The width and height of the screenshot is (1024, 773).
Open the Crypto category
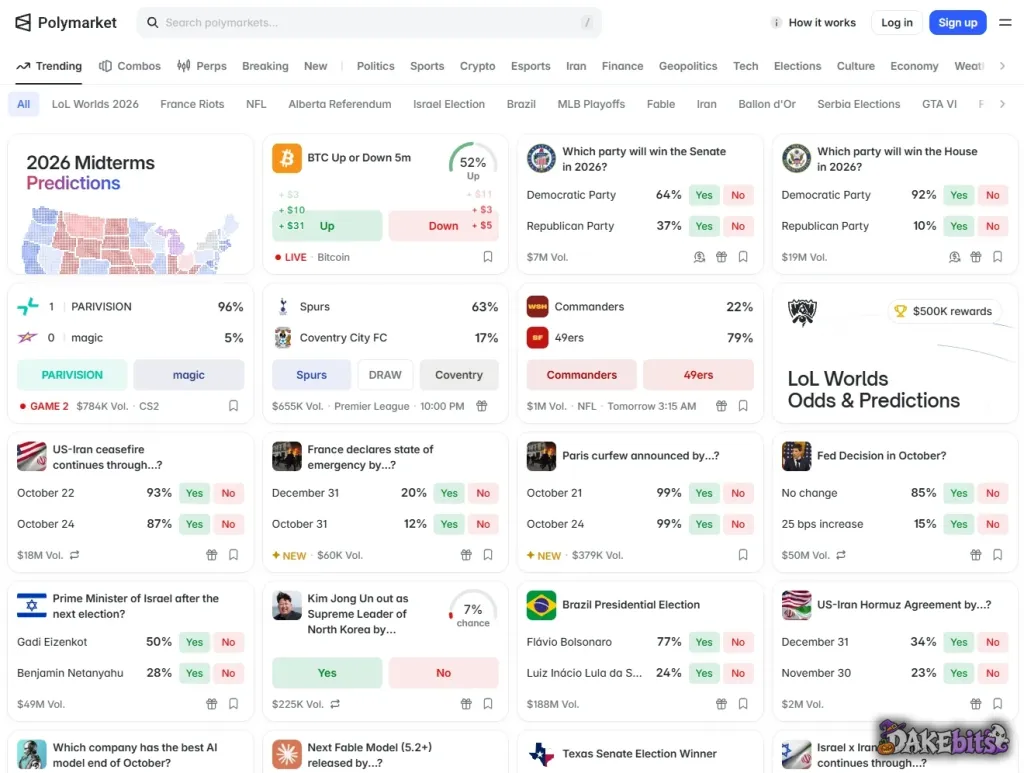tap(477, 66)
